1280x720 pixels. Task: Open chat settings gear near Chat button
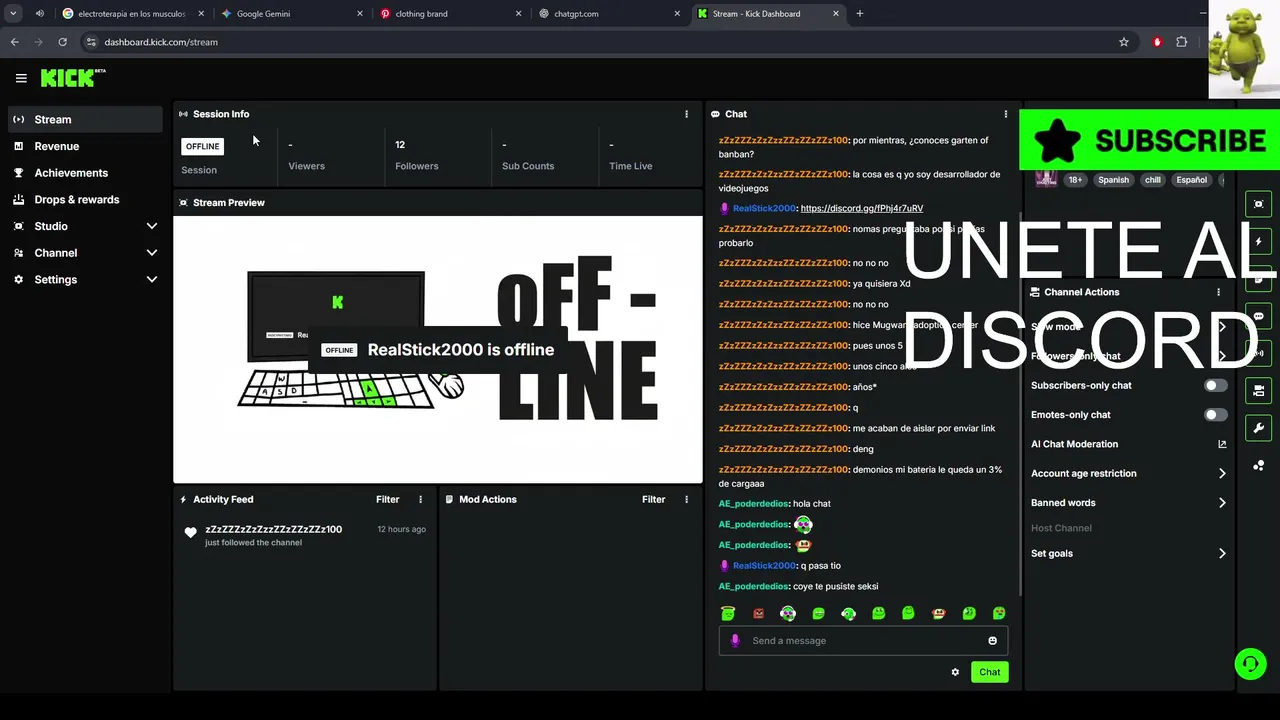pos(955,672)
